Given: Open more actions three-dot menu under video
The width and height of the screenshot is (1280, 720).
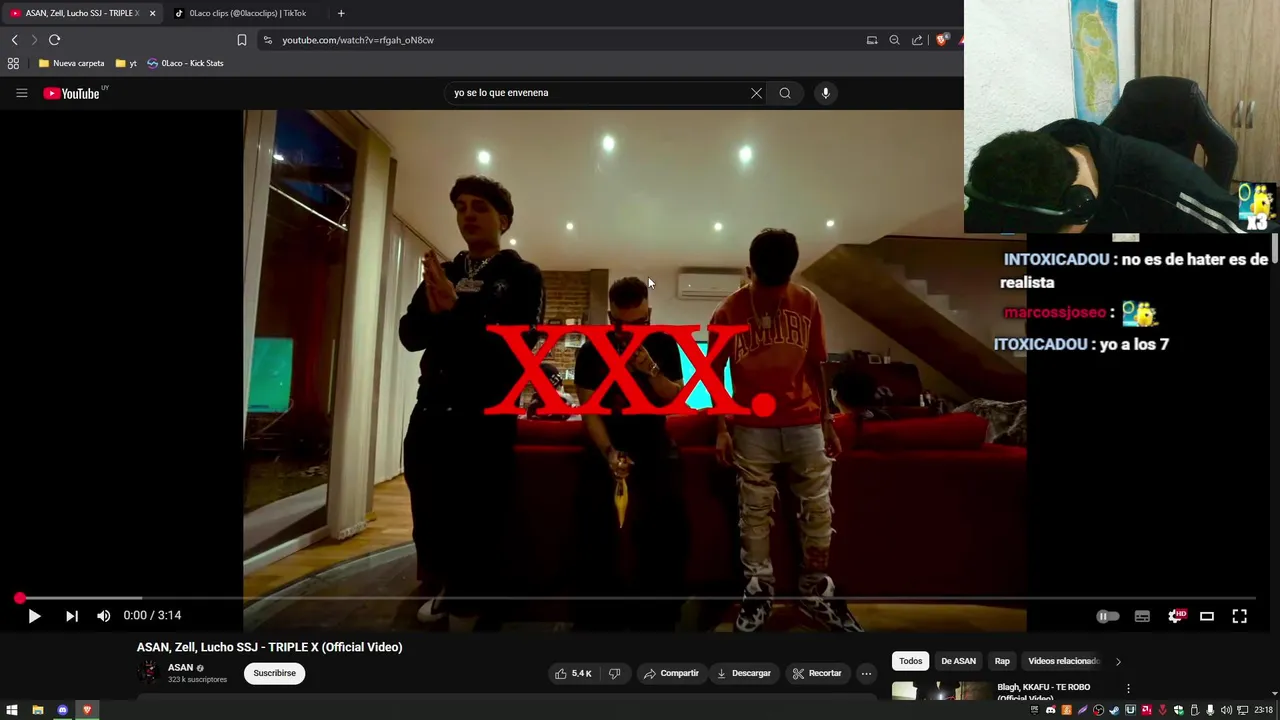Looking at the screenshot, I should (x=866, y=674).
